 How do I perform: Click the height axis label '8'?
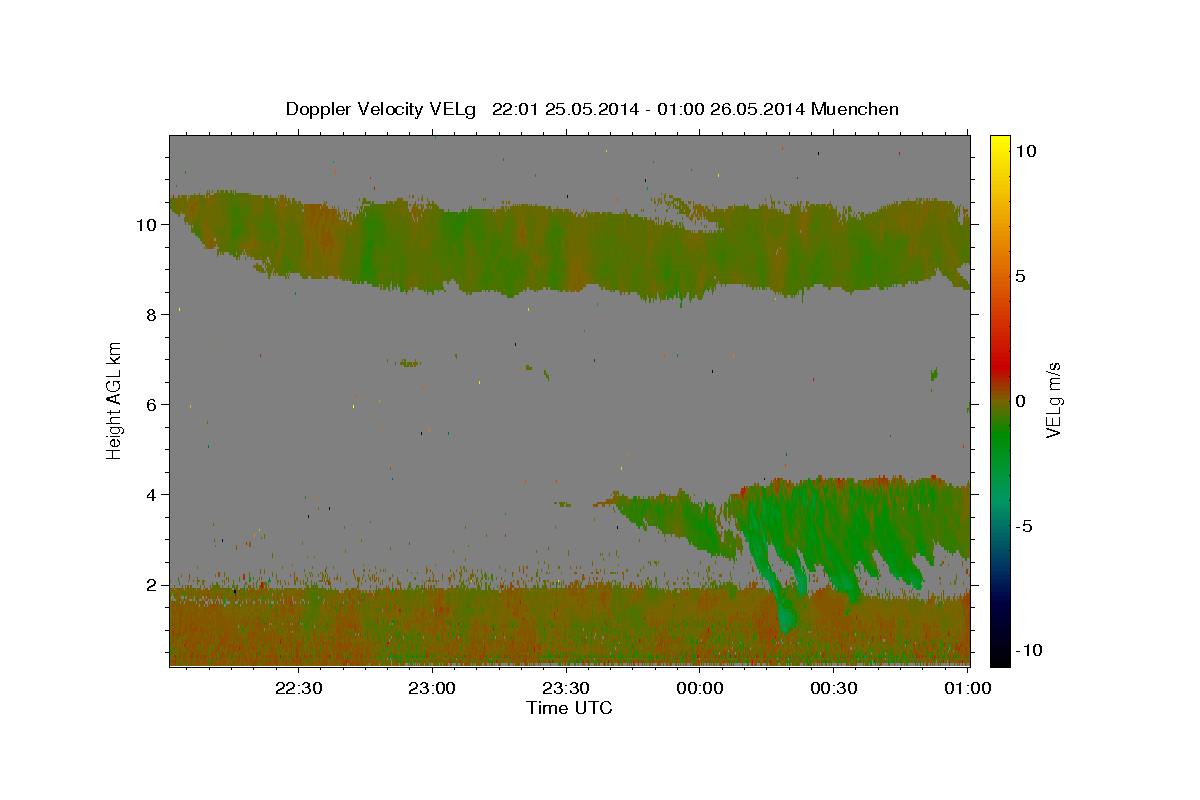coord(151,315)
